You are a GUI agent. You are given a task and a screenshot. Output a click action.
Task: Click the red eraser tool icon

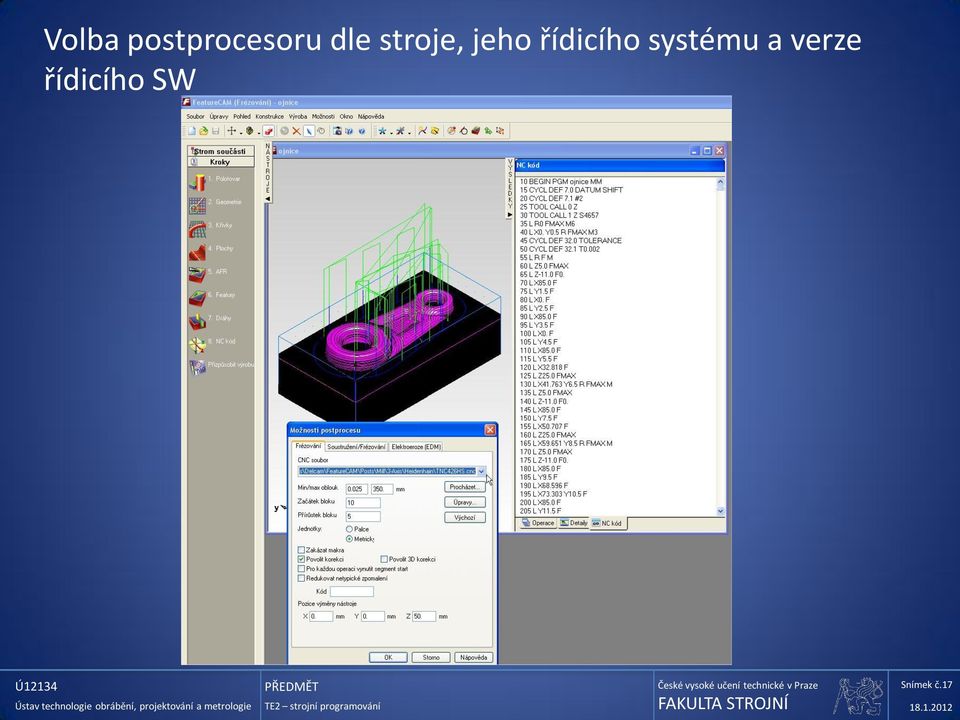pyautogui.click(x=268, y=131)
